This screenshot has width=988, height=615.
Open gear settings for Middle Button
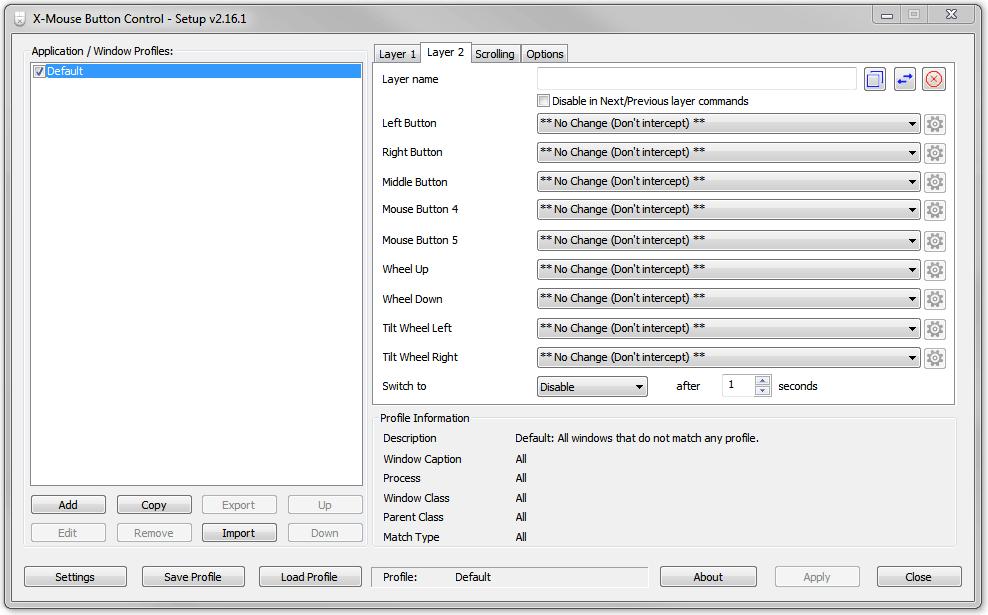tap(934, 182)
